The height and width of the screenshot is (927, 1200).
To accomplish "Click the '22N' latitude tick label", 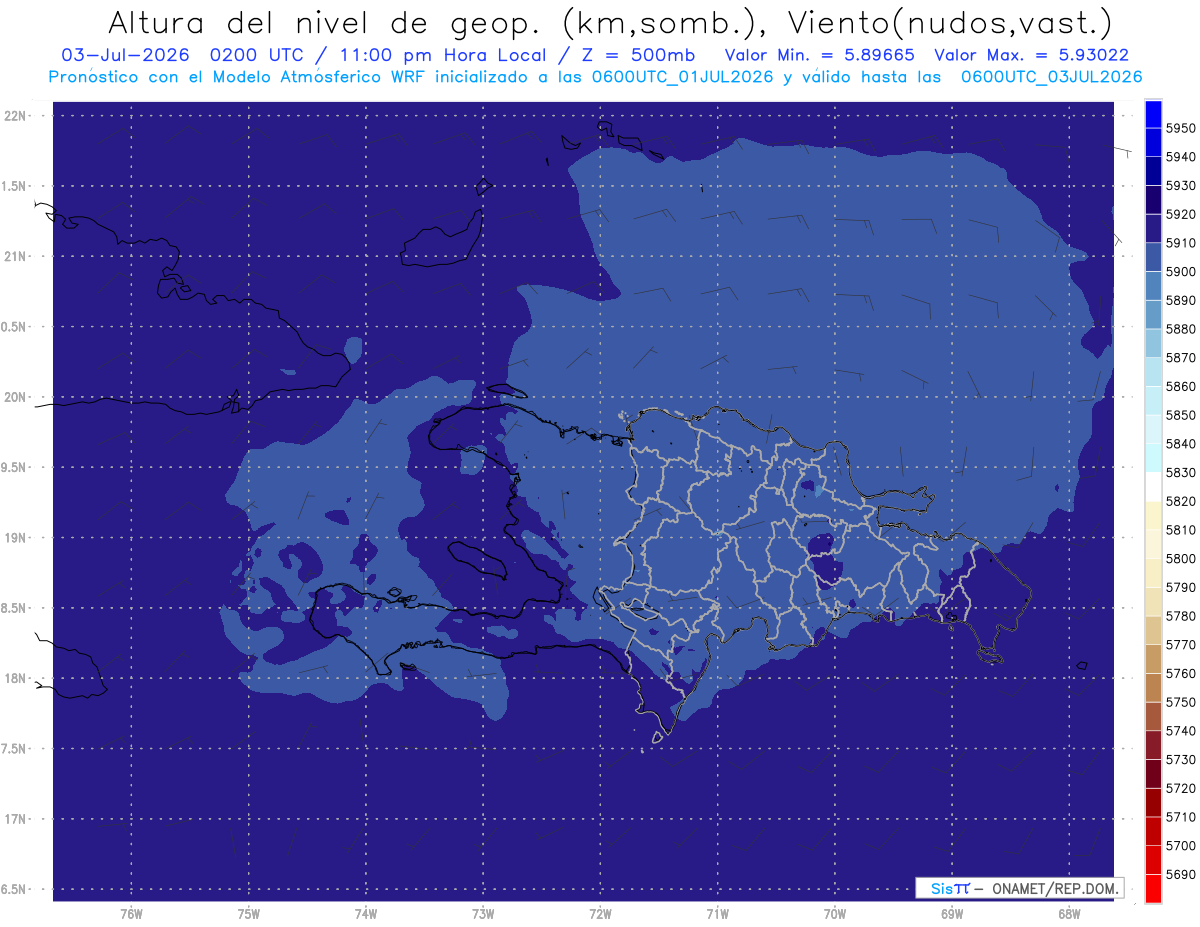I will [x=15, y=116].
